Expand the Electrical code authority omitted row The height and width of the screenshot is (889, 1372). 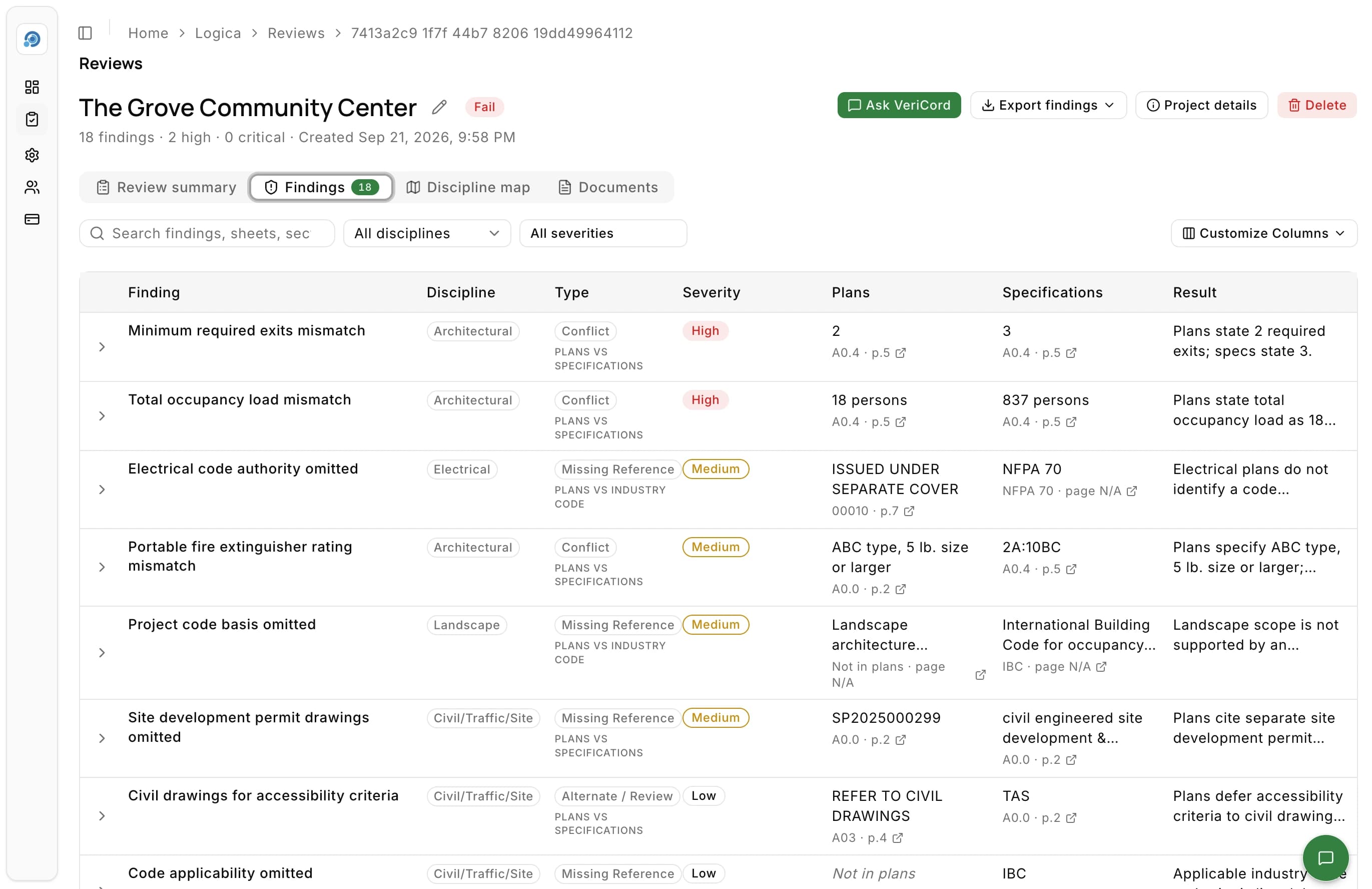pyautogui.click(x=102, y=490)
